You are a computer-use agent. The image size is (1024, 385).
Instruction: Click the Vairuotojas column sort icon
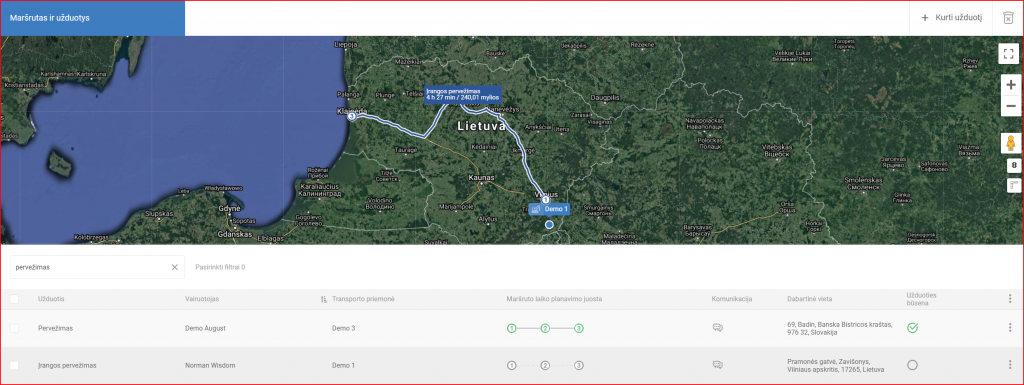(323, 299)
